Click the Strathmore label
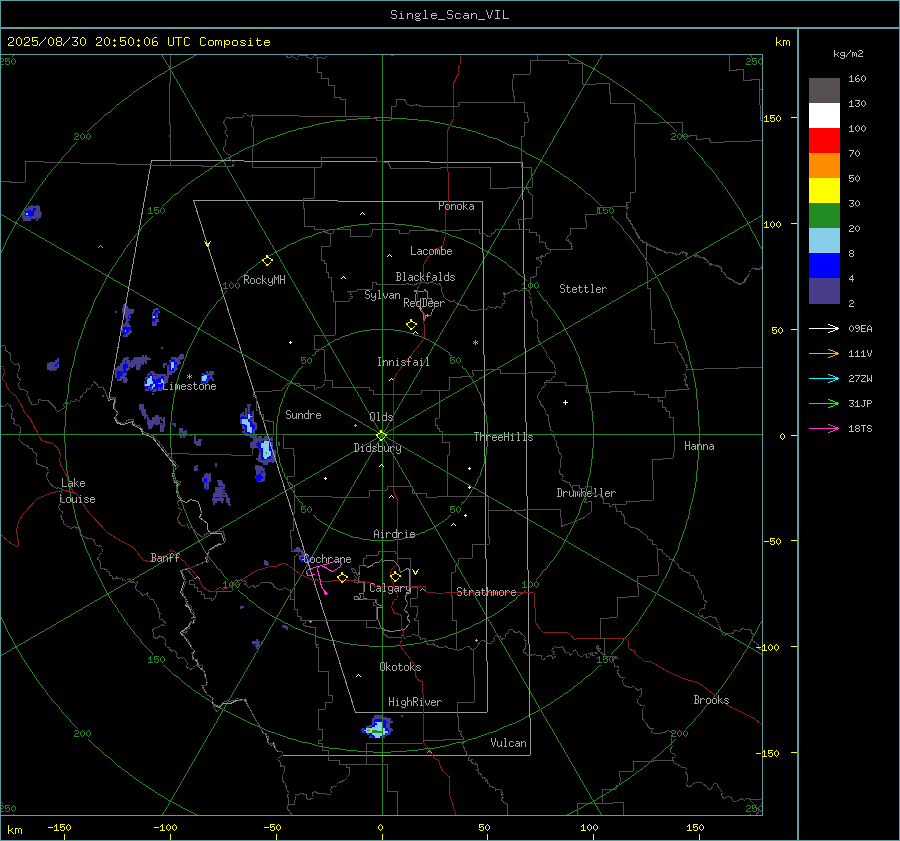 tap(486, 592)
